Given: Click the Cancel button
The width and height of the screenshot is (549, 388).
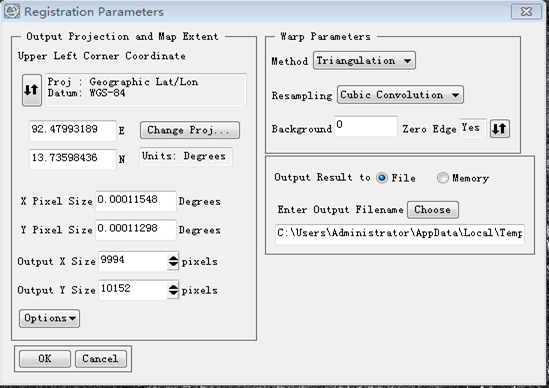Looking at the screenshot, I should (x=100, y=359).
